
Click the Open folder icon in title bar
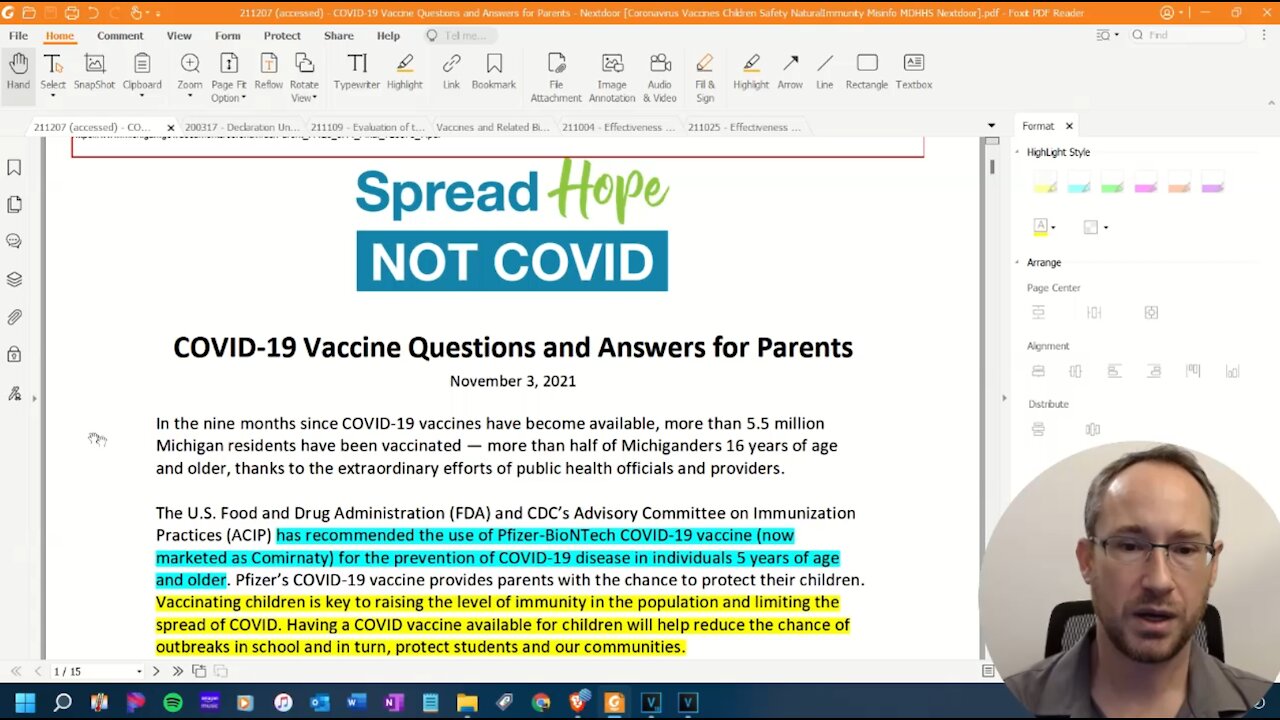[x=29, y=13]
